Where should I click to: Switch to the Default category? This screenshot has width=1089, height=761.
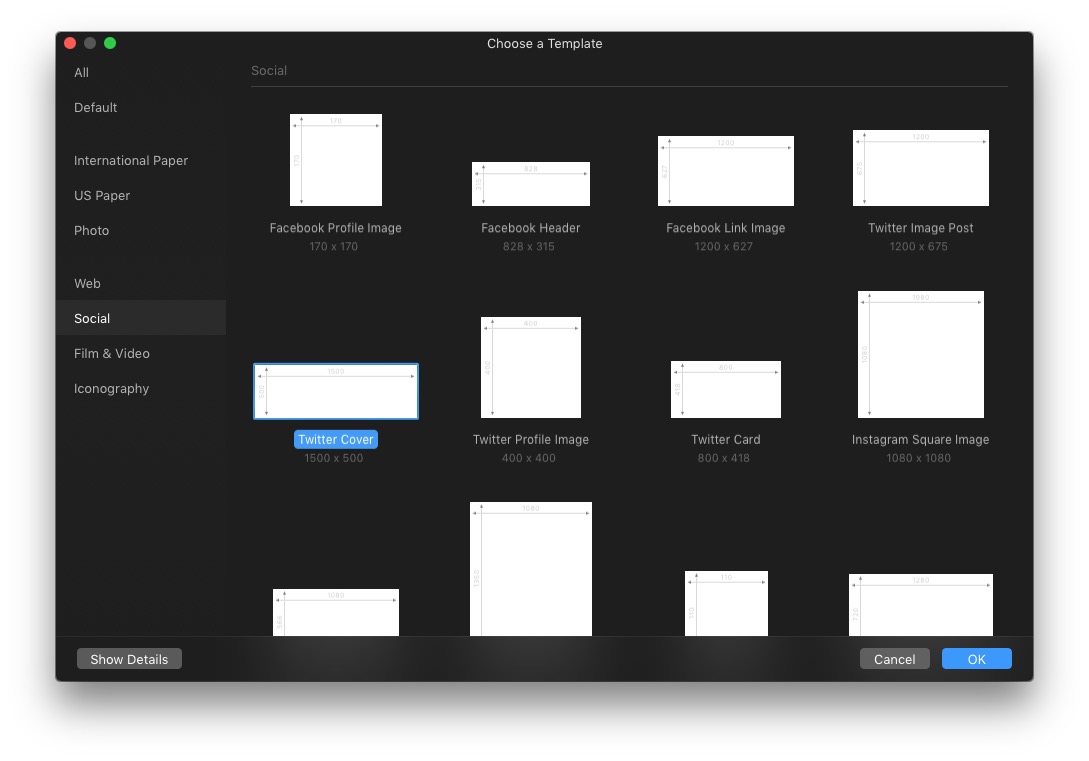96,108
